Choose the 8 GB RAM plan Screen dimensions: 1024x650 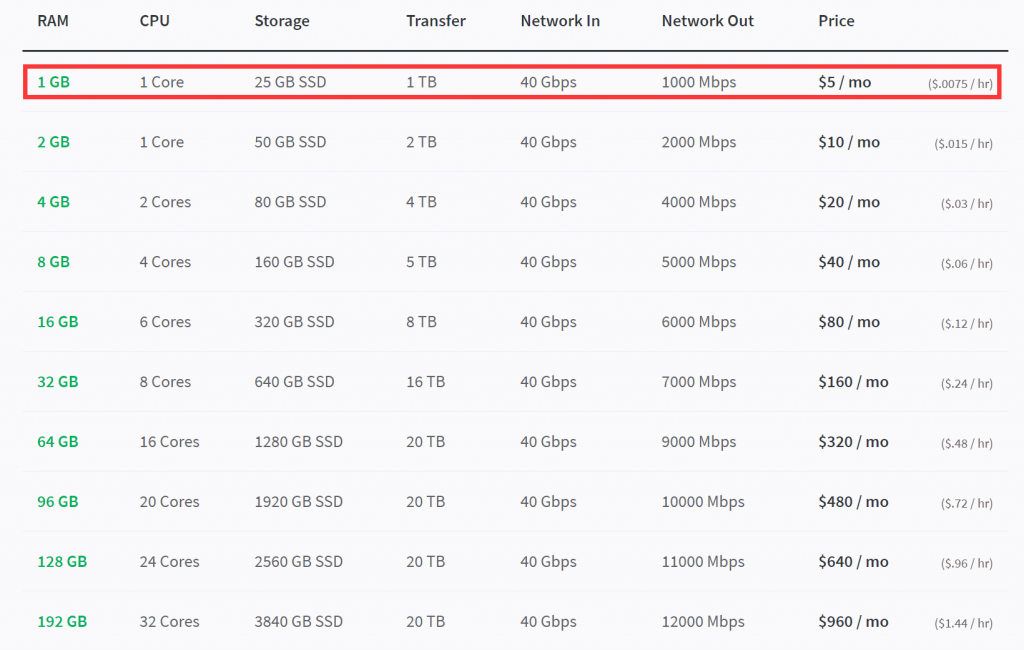click(53, 262)
